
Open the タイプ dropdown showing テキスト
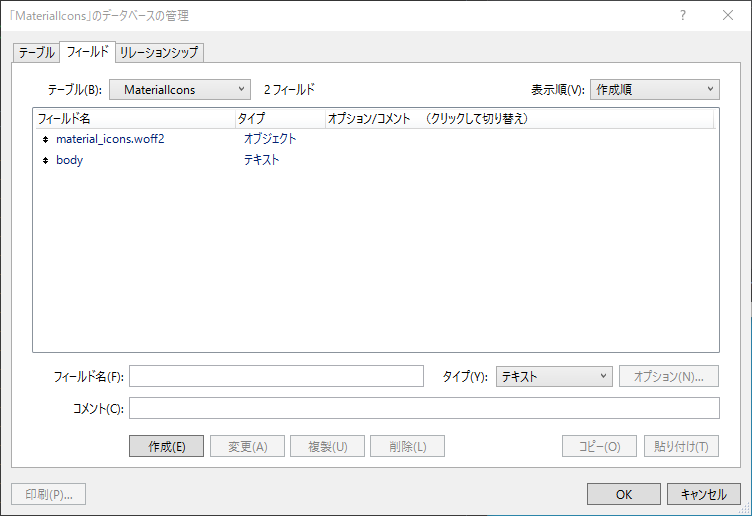pyautogui.click(x=554, y=376)
